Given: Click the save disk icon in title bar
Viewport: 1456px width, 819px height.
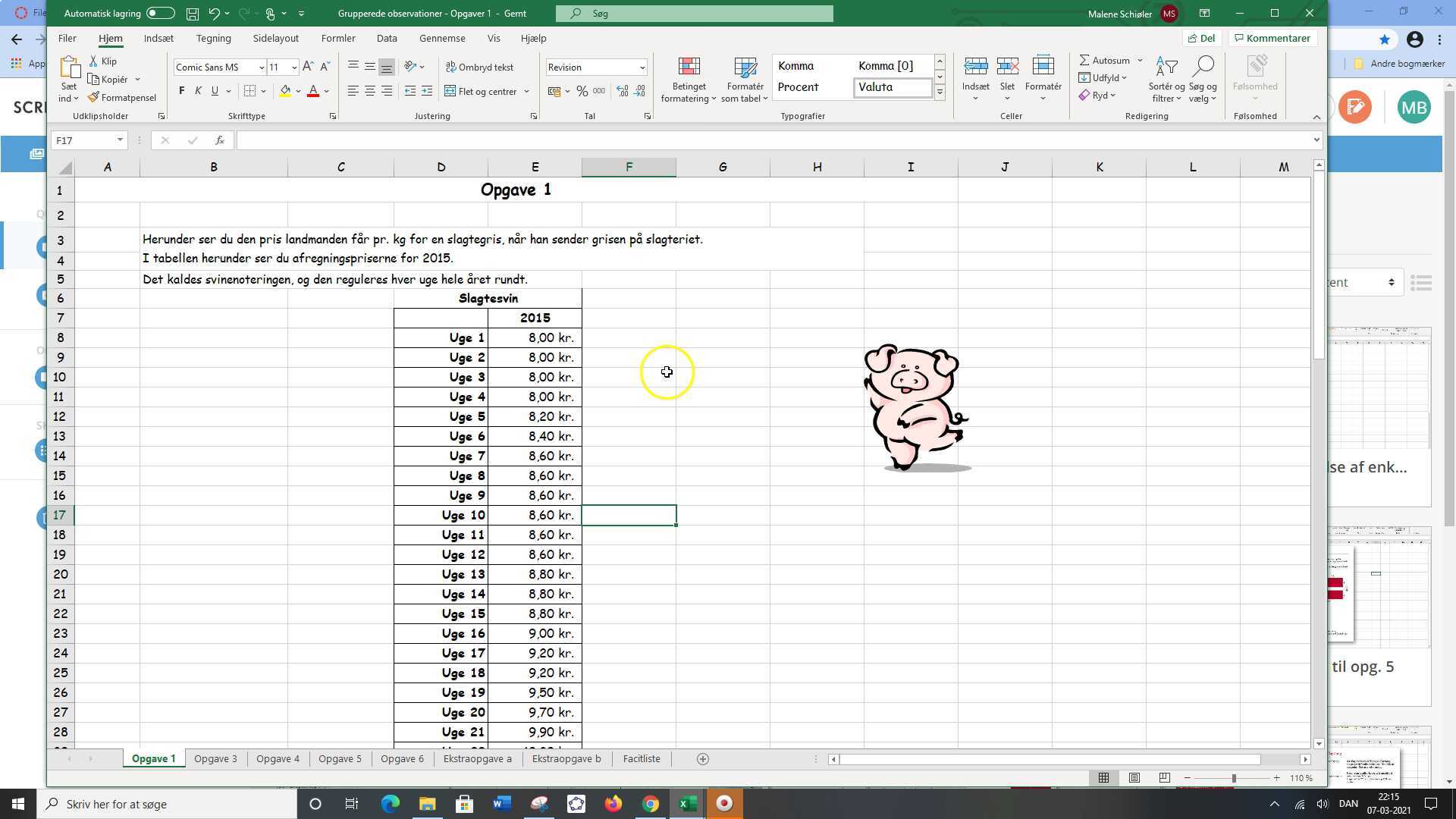Looking at the screenshot, I should (x=193, y=13).
